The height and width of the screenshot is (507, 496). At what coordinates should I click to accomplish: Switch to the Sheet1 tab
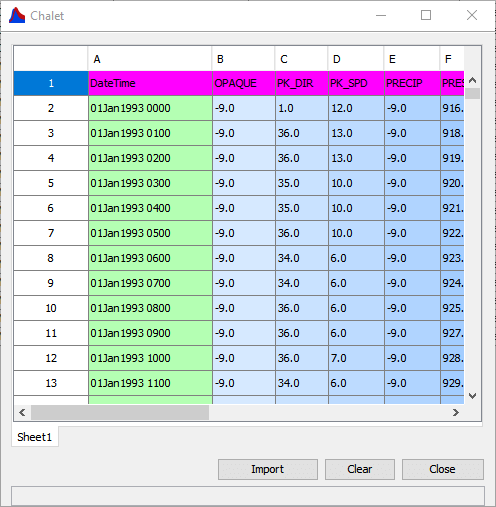point(35,437)
